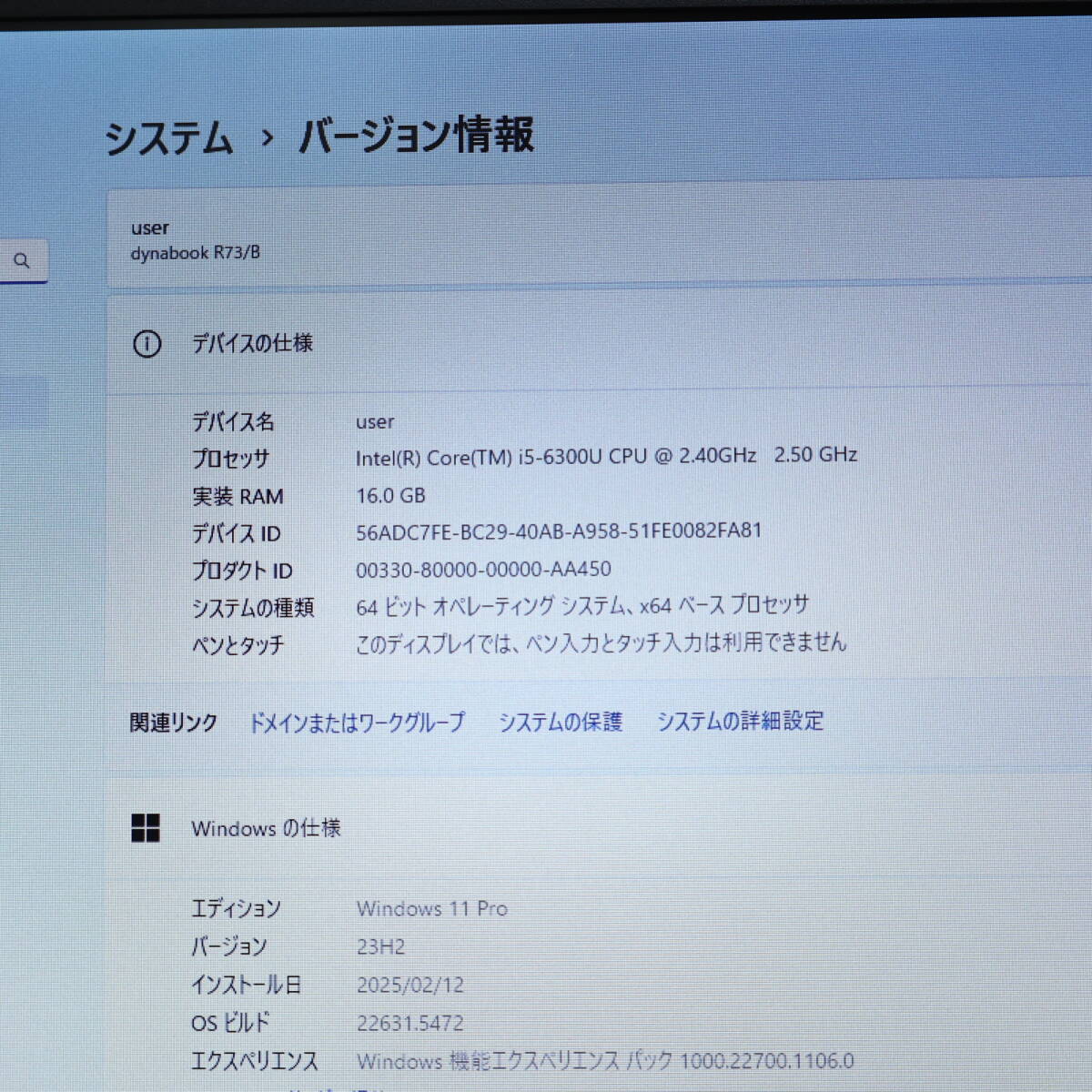Select the Windows 11 Pro edition value
This screenshot has height=1092, width=1092.
pyautogui.click(x=432, y=908)
